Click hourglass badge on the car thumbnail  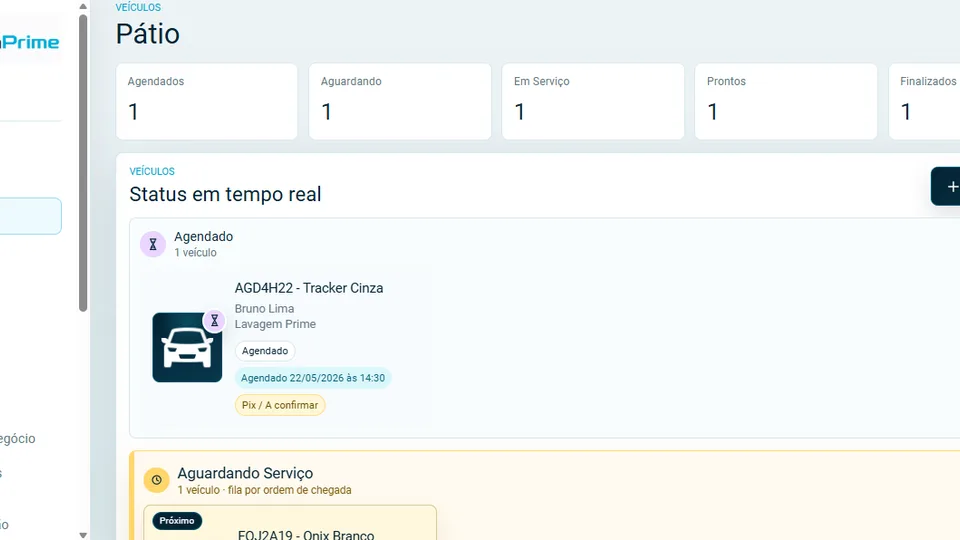pos(214,320)
